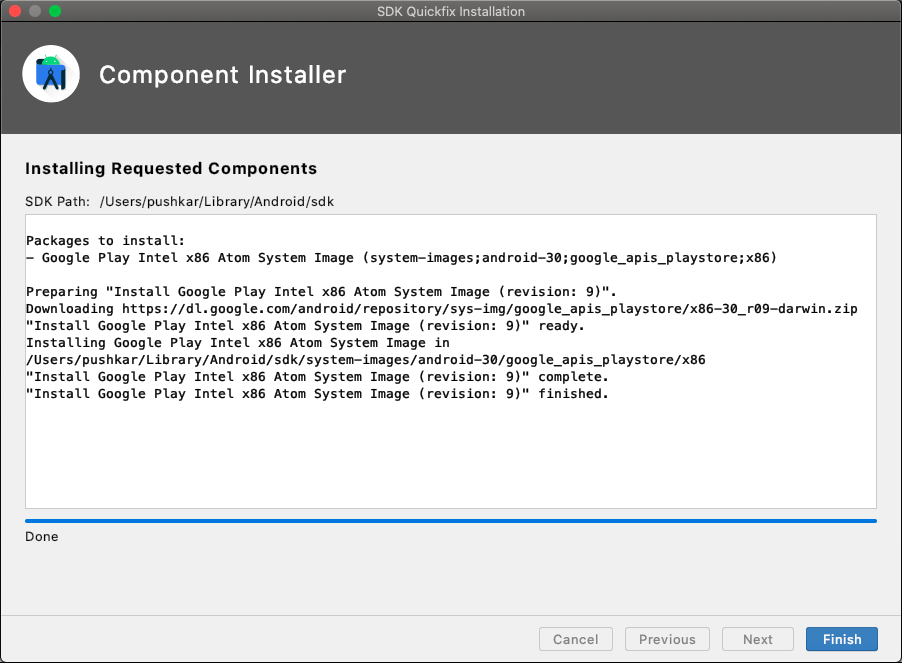Image resolution: width=902 pixels, height=663 pixels.
Task: Click the download URL line in the log
Action: click(x=442, y=309)
